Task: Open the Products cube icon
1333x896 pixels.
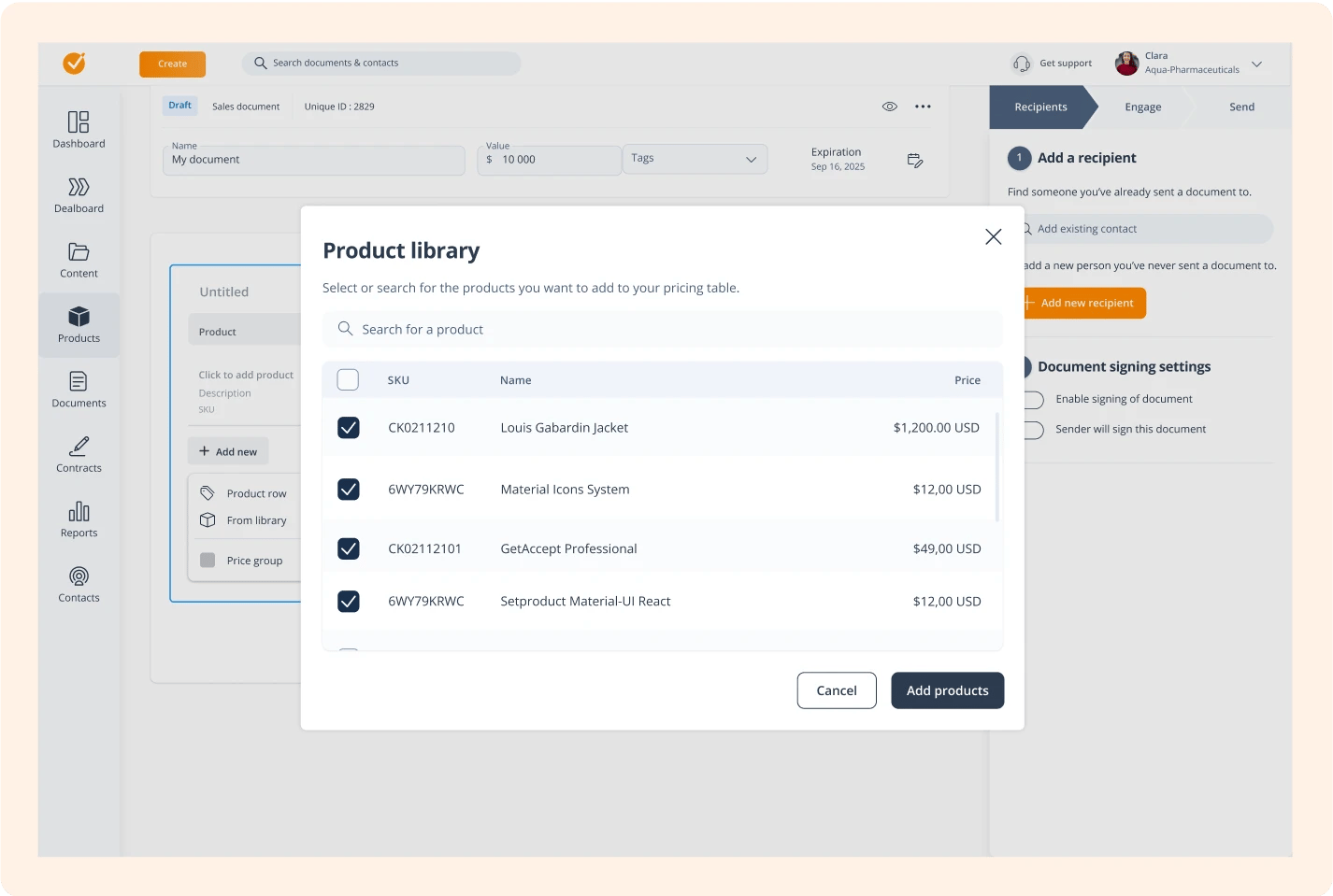Action: pos(79,317)
